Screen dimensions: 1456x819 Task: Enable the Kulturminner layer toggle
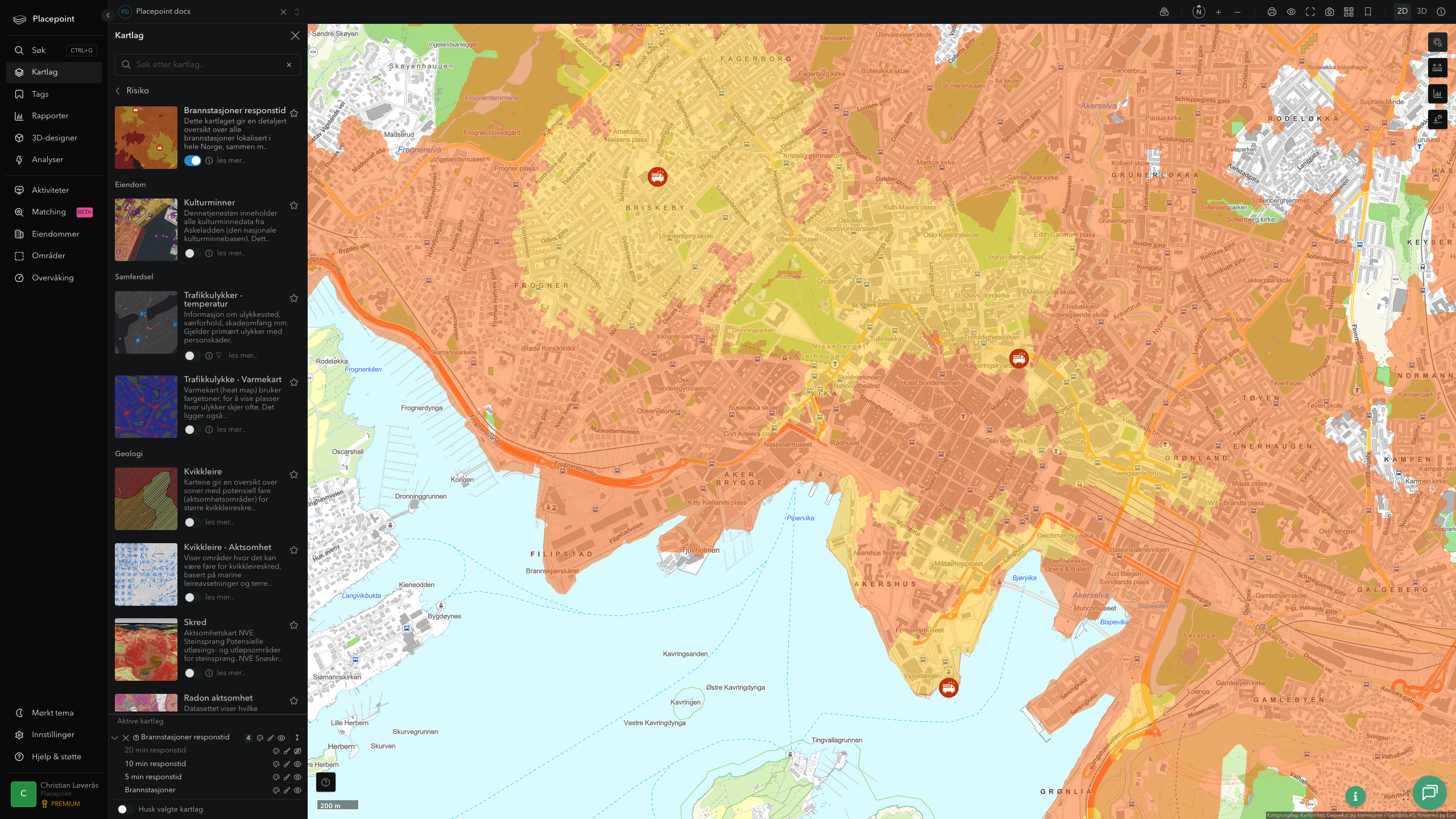[x=192, y=253]
